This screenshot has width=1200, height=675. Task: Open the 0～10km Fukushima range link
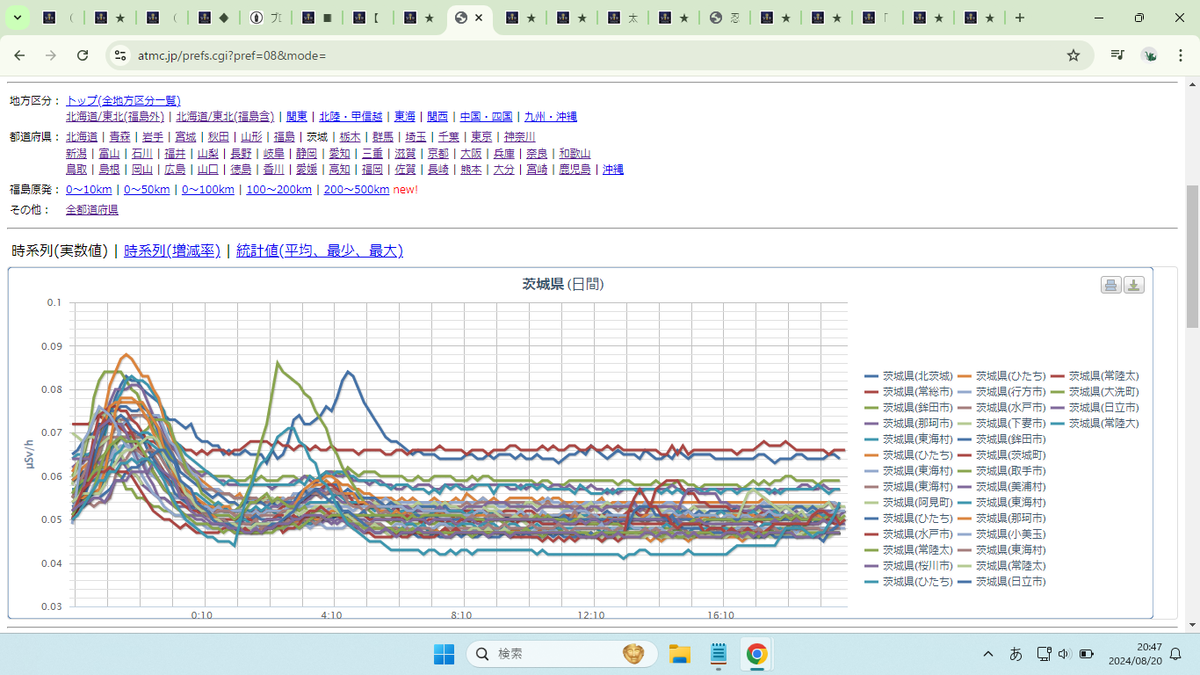[x=89, y=189]
